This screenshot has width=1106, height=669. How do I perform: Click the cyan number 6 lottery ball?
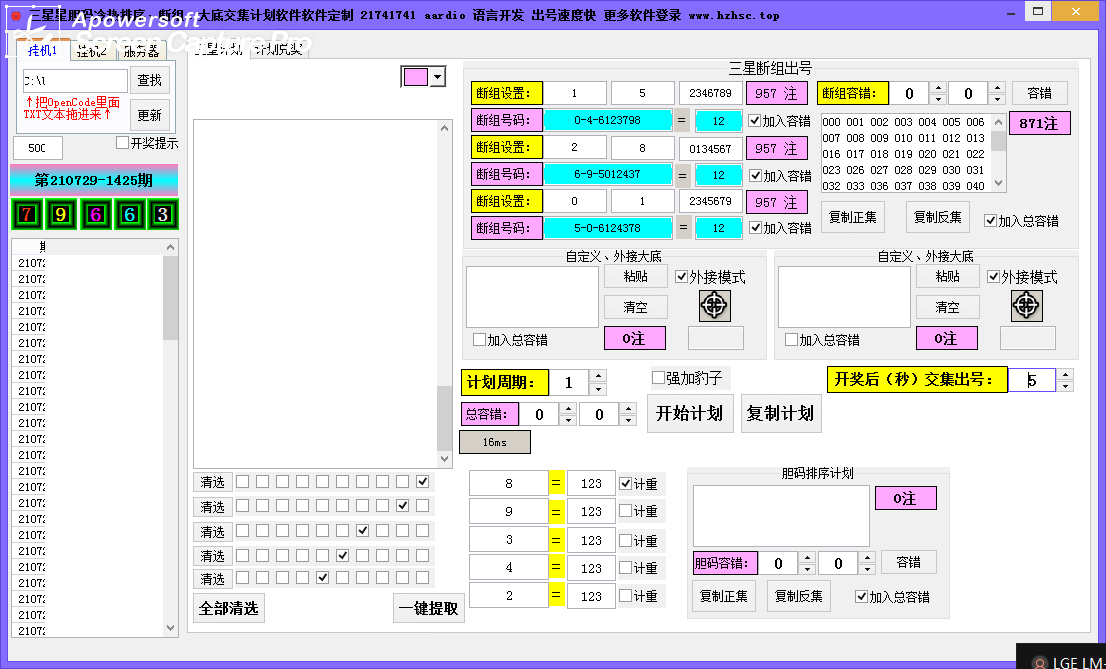[129, 215]
